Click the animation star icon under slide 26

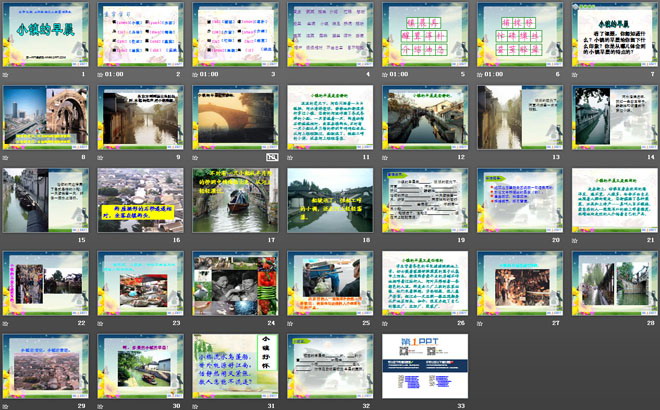[x=385, y=323]
